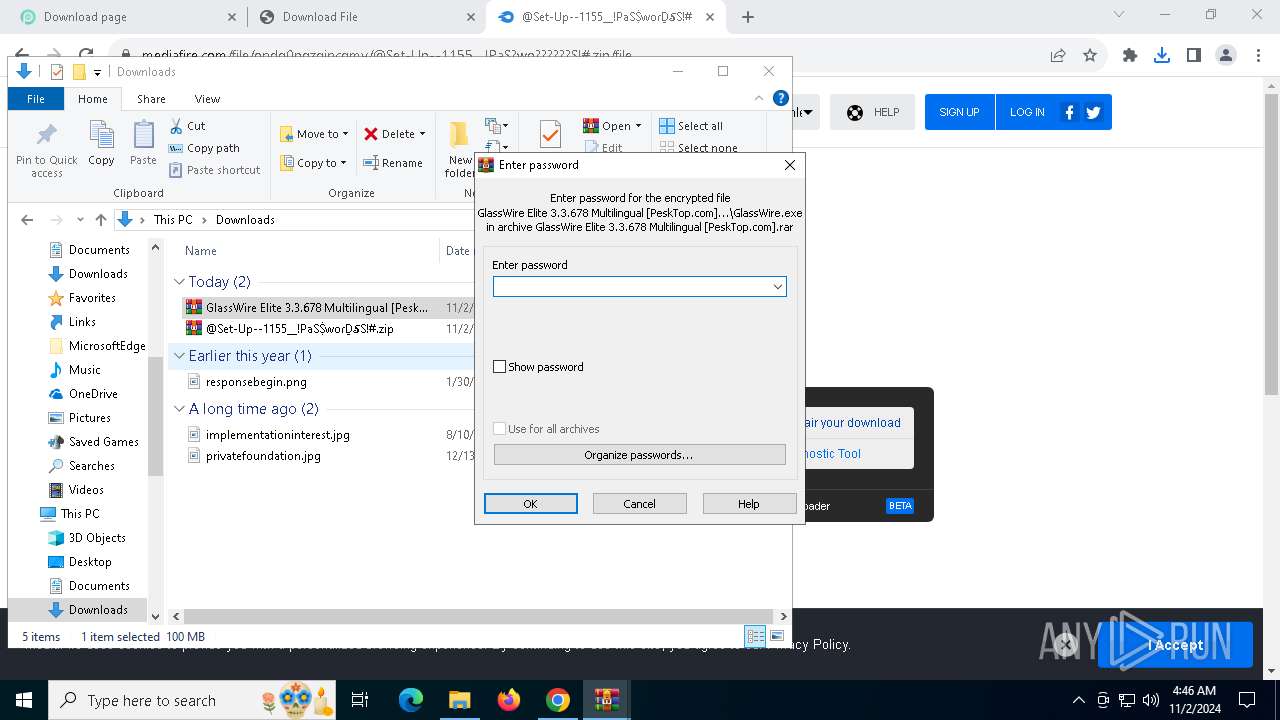Click Chrome extensions puzzle icon
Image resolution: width=1280 pixels, height=720 pixels.
(x=1130, y=56)
